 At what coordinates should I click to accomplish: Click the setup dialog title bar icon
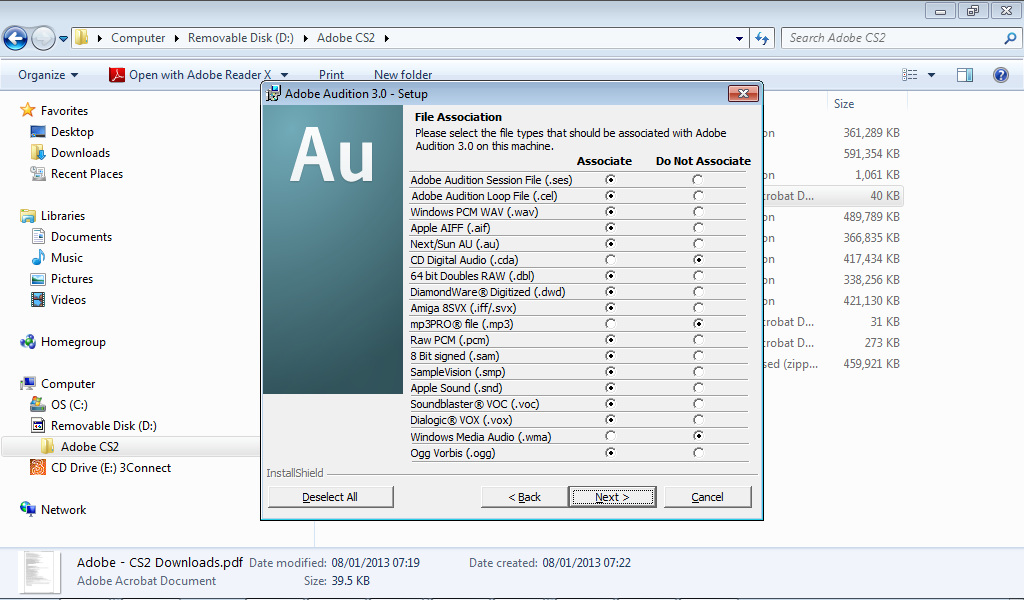[x=273, y=93]
